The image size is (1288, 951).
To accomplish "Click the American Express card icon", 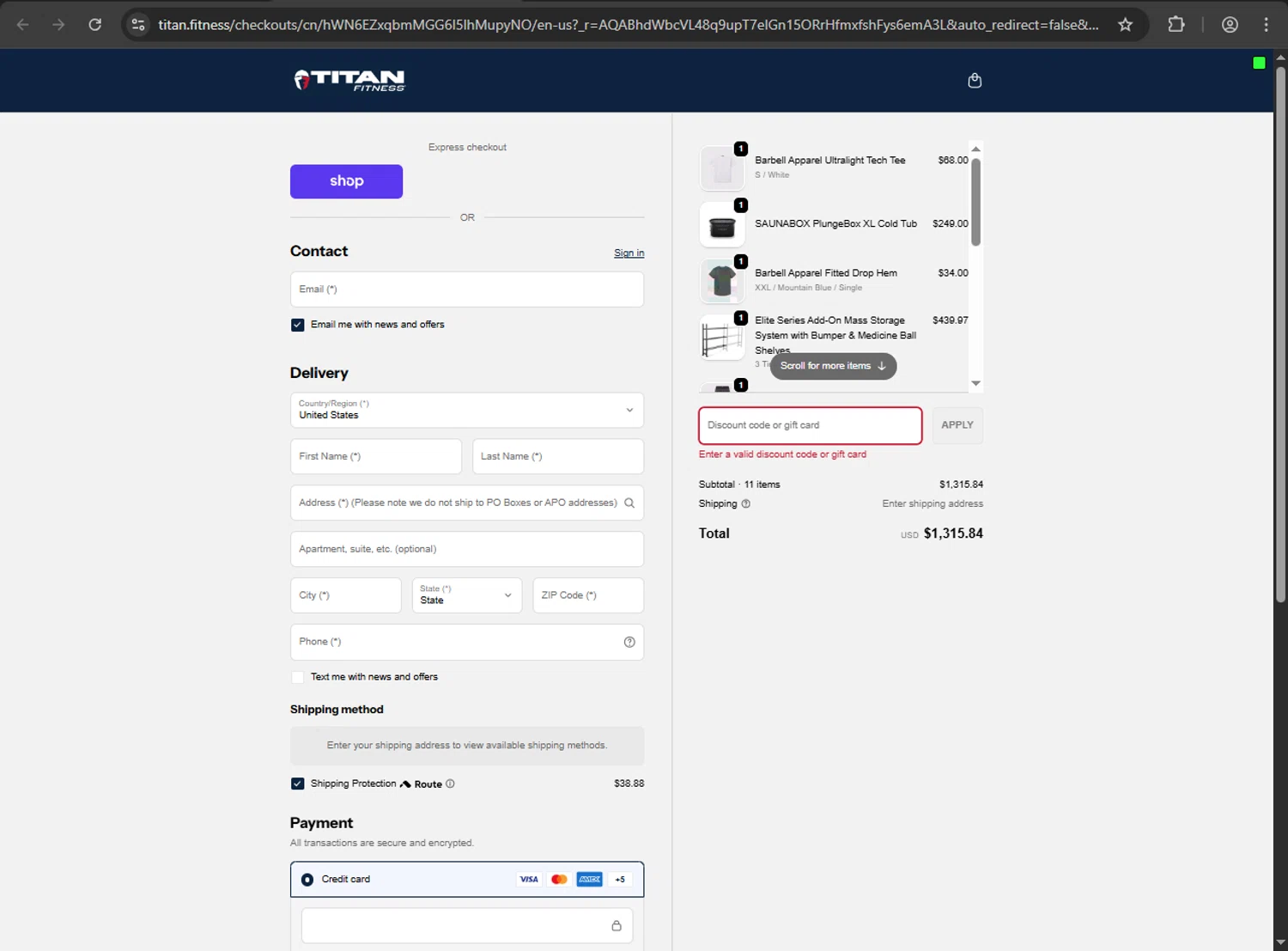I will pos(589,880).
